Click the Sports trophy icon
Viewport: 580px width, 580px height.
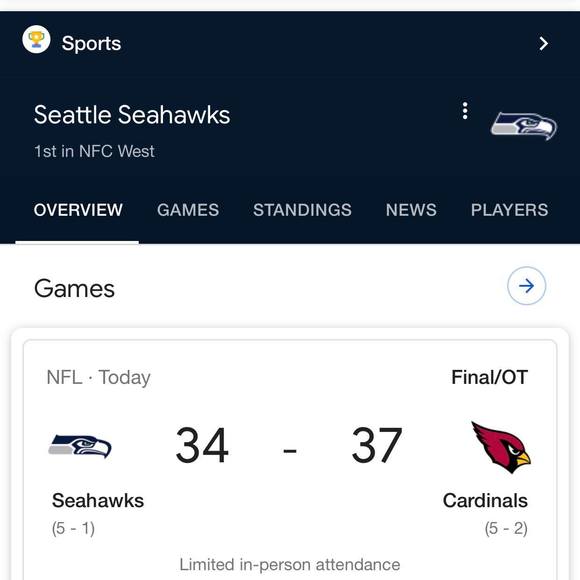pyautogui.click(x=36, y=40)
